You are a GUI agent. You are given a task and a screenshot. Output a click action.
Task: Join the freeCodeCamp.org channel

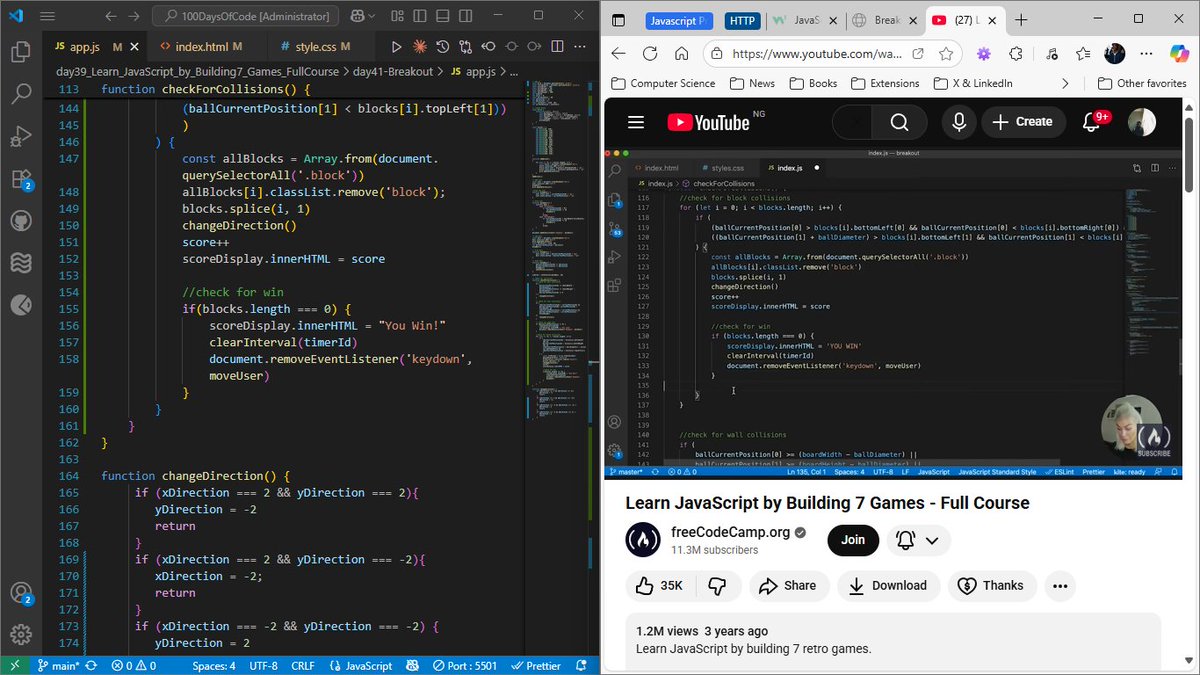tap(853, 540)
